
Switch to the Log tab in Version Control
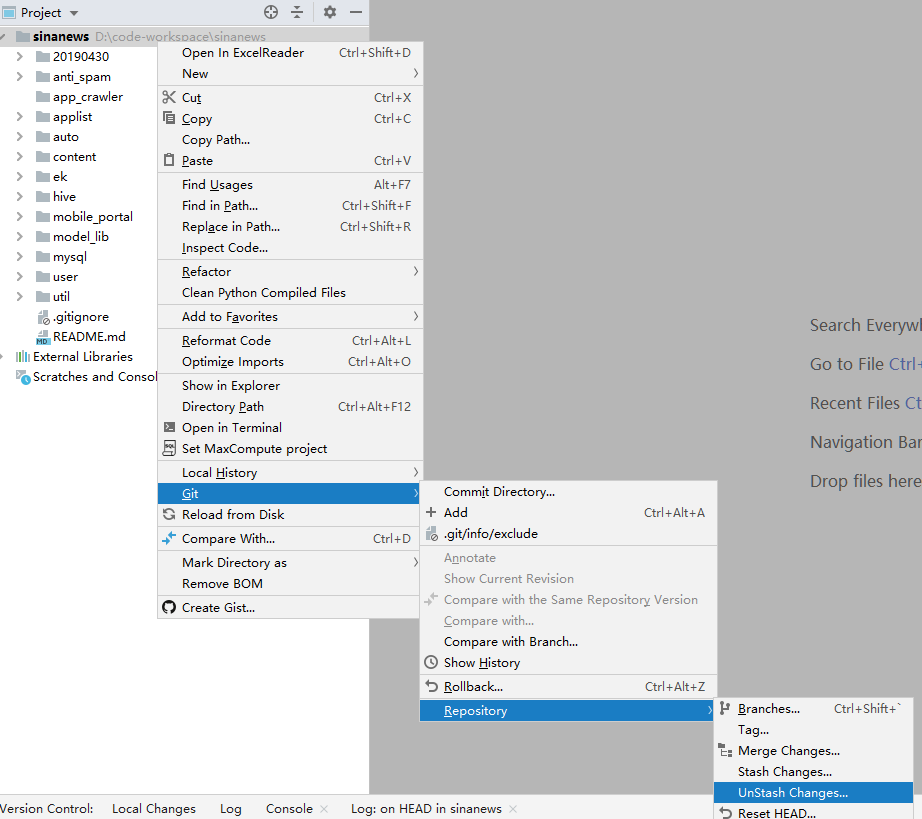tap(230, 808)
